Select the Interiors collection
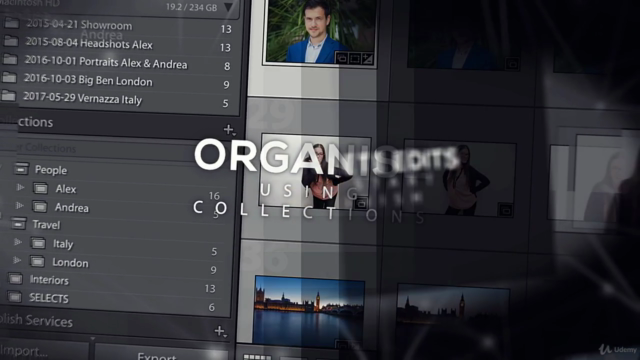 (49, 280)
